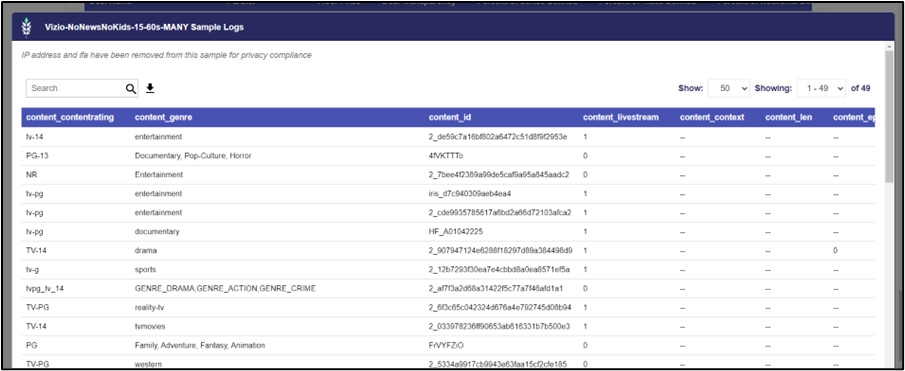This screenshot has width=905, height=371.
Task: Click the content_context column header
Action: coord(712,118)
